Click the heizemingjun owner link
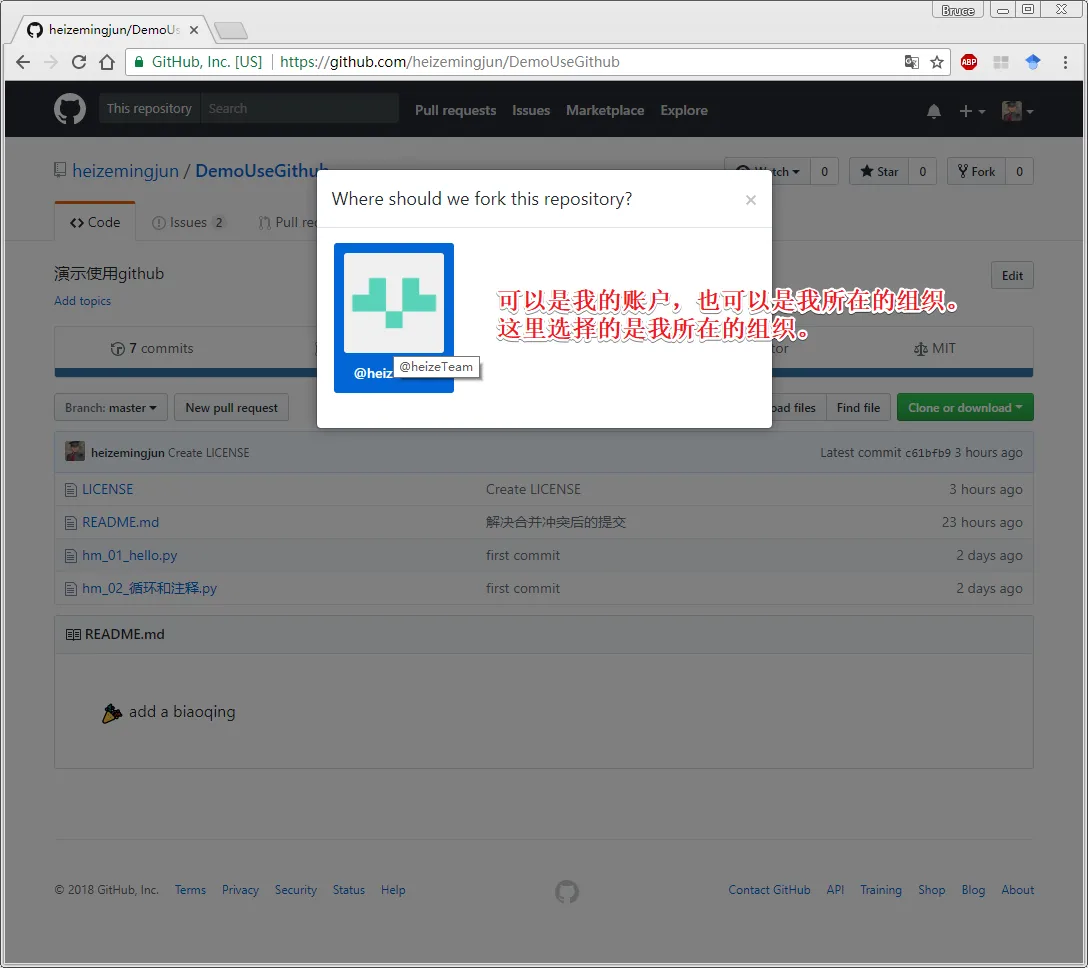 coord(126,171)
